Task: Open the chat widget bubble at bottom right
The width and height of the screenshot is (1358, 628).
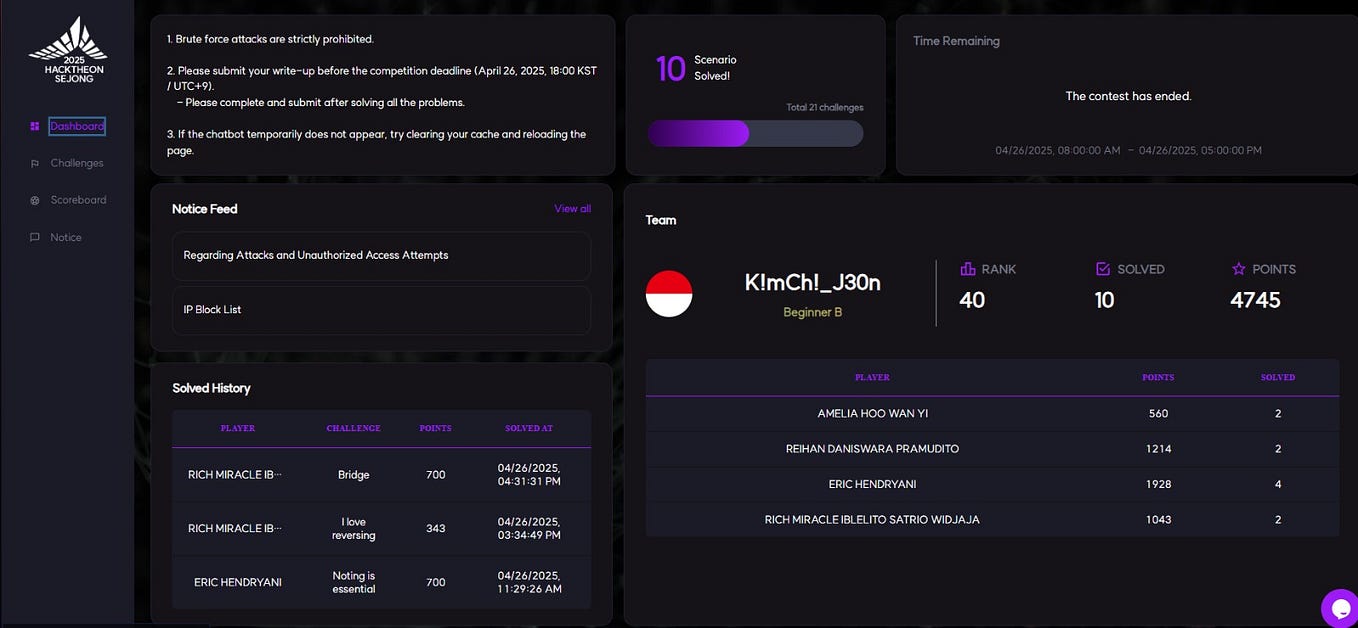Action: 1339,607
